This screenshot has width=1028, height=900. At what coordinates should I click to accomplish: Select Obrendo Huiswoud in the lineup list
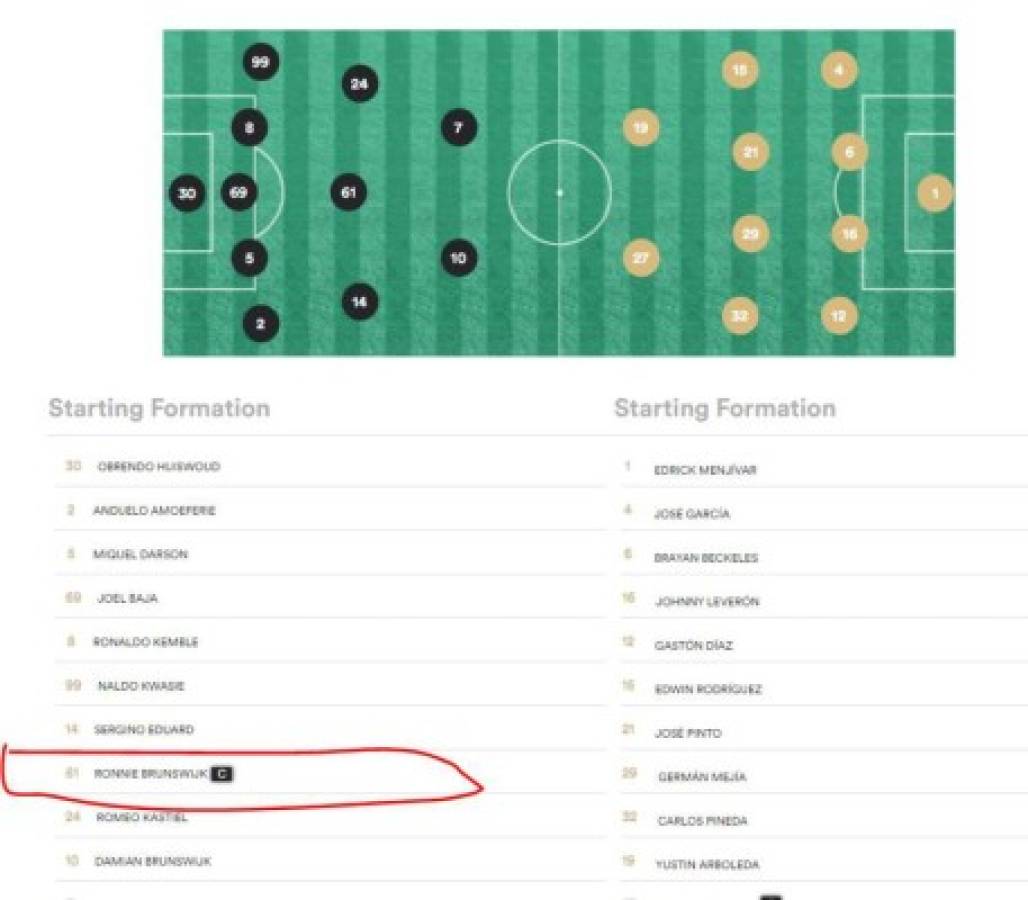coord(158,467)
